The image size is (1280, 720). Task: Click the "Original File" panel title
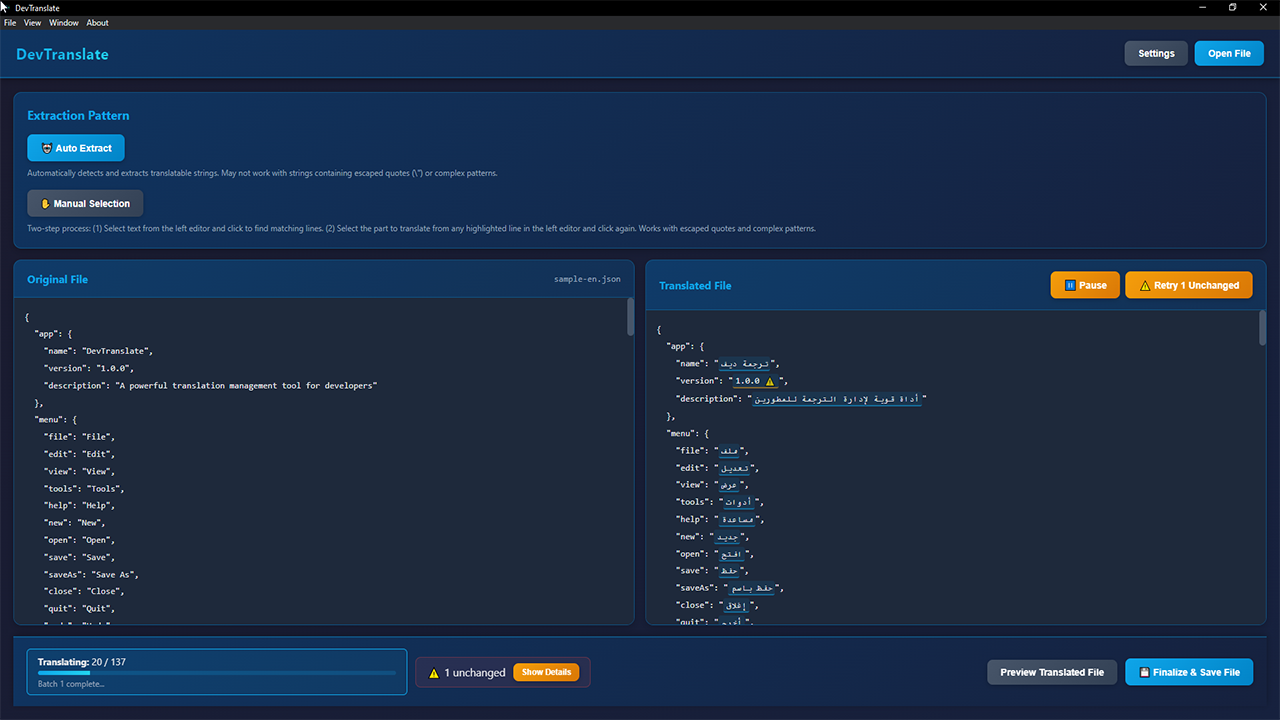[58, 279]
